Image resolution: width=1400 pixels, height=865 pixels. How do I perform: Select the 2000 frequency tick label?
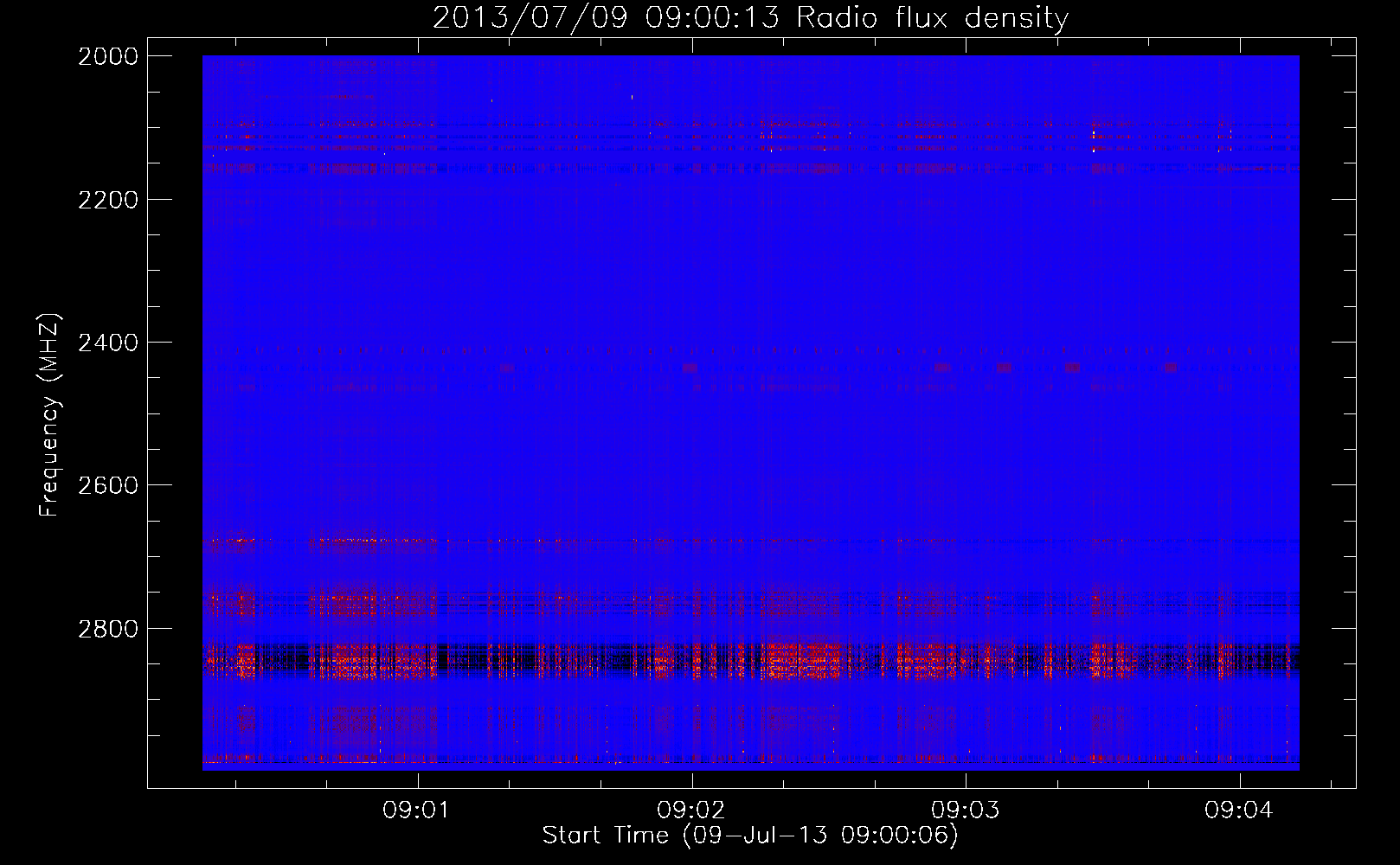click(x=108, y=56)
